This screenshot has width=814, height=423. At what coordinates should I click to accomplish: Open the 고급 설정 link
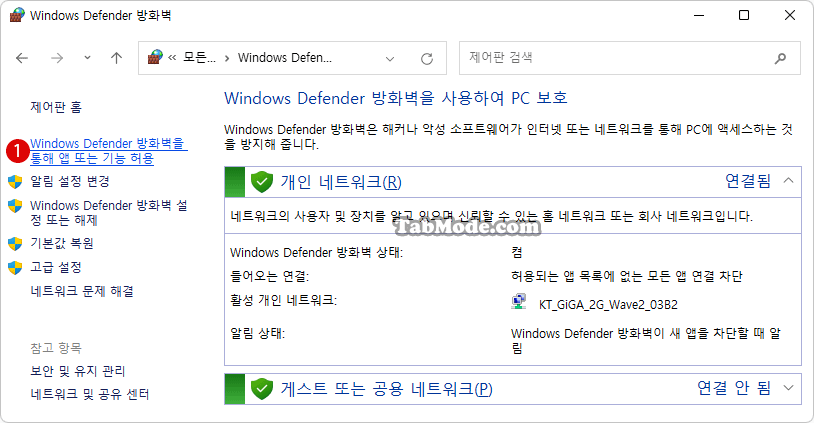(x=56, y=267)
